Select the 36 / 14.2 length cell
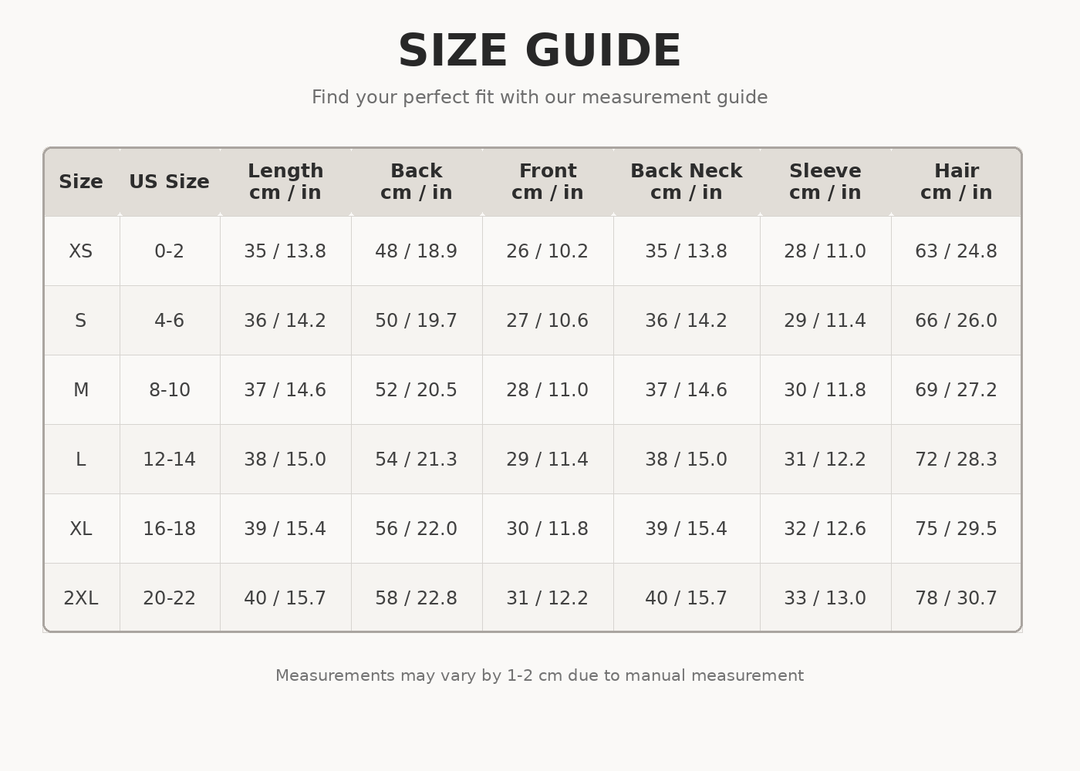Image resolution: width=1080 pixels, height=771 pixels. click(x=285, y=320)
